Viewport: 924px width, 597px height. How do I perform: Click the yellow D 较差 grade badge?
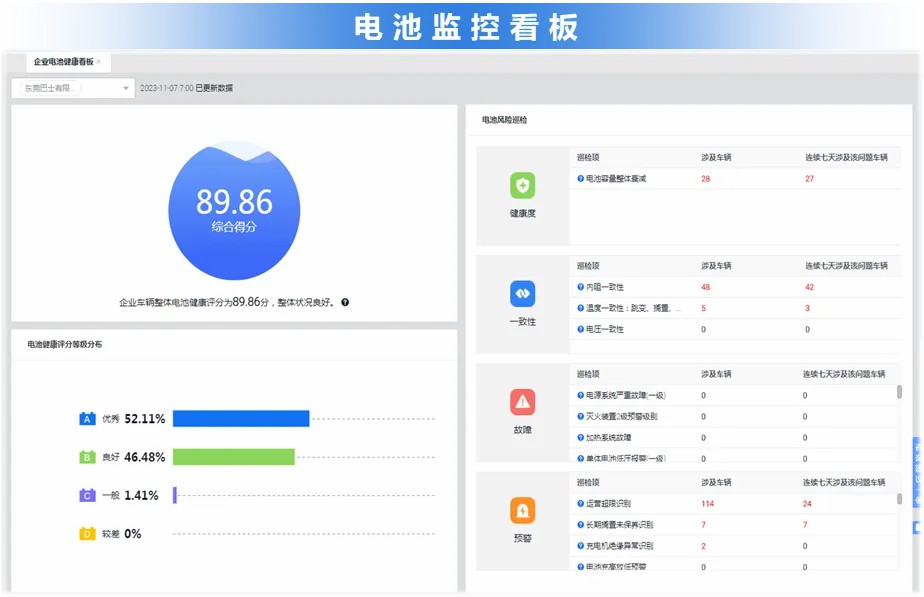pyautogui.click(x=88, y=533)
